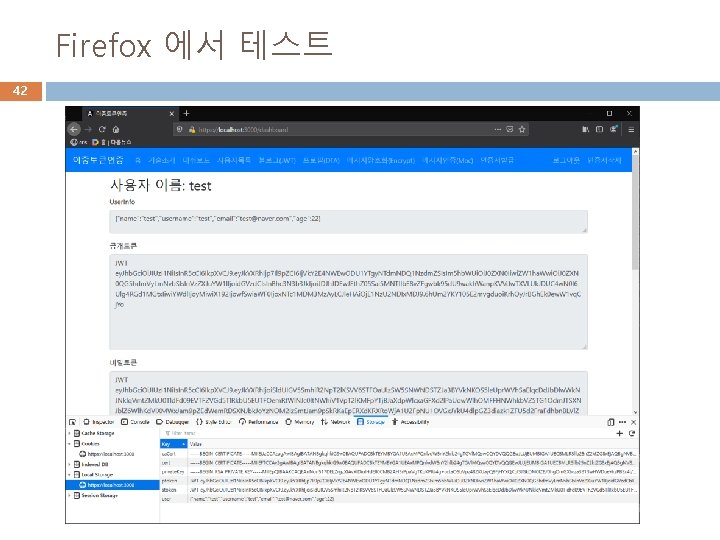Expand the Cache Storage tree arrow
This screenshot has width=720, height=540.
[70, 433]
